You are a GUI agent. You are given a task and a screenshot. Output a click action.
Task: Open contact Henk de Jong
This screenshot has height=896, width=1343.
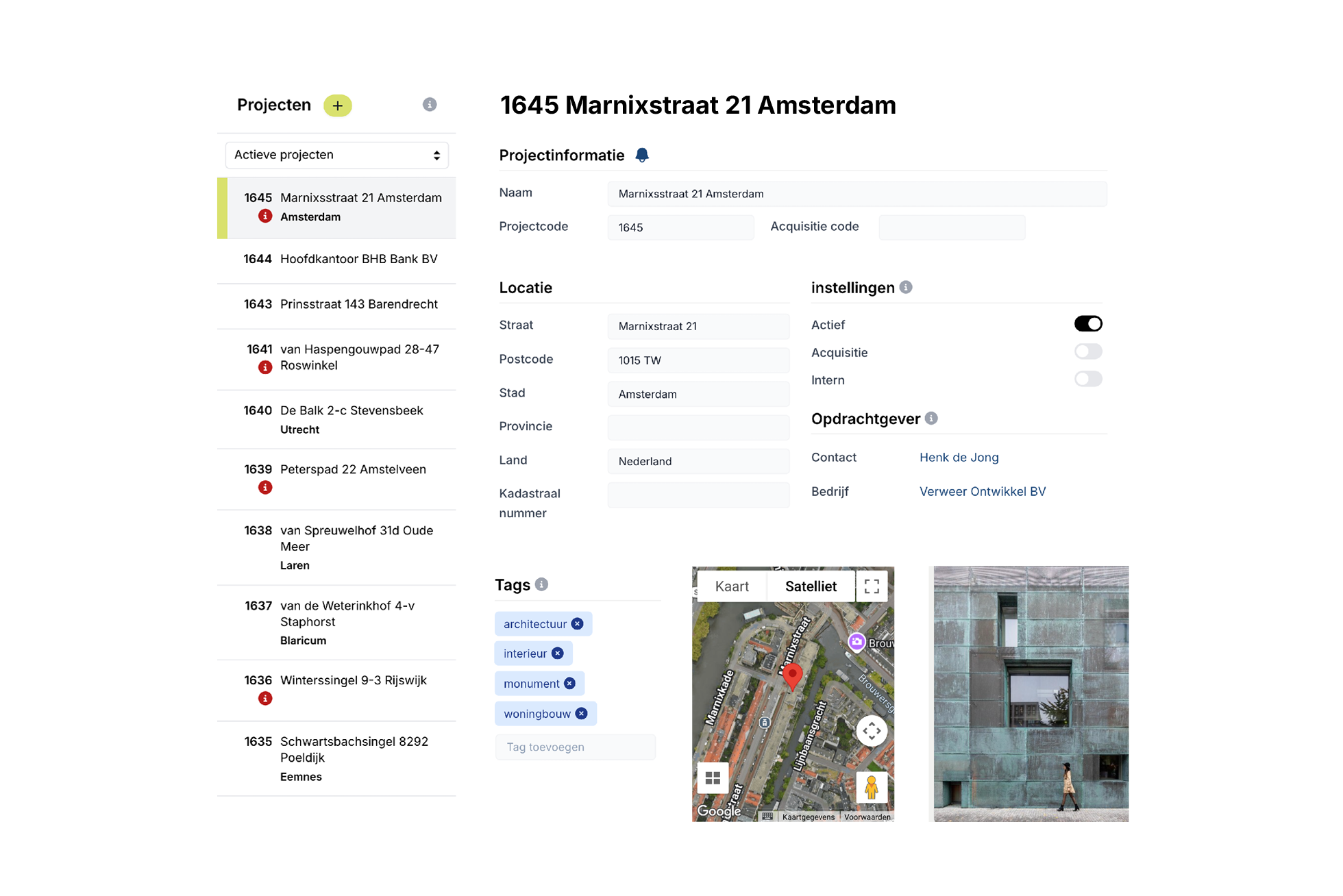point(959,457)
